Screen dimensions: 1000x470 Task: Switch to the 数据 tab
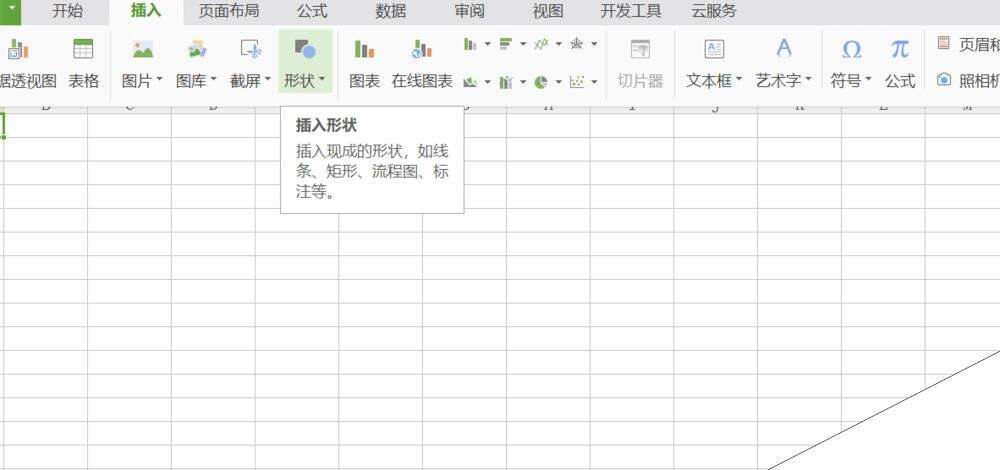click(391, 11)
